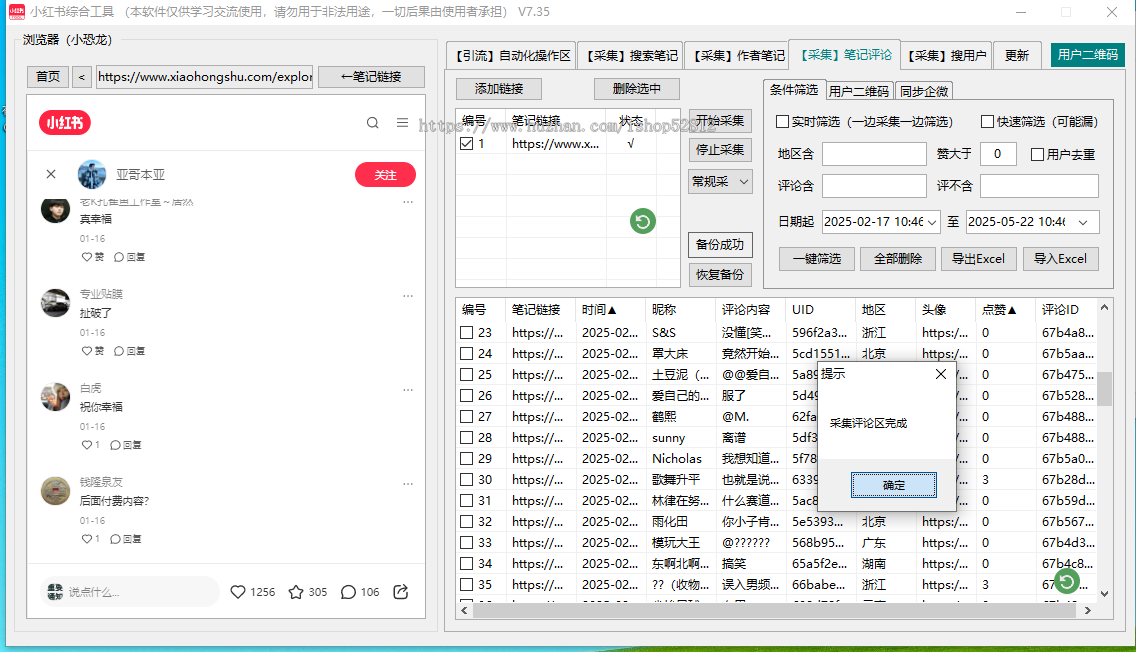Click the 开始采集 button

(x=720, y=121)
